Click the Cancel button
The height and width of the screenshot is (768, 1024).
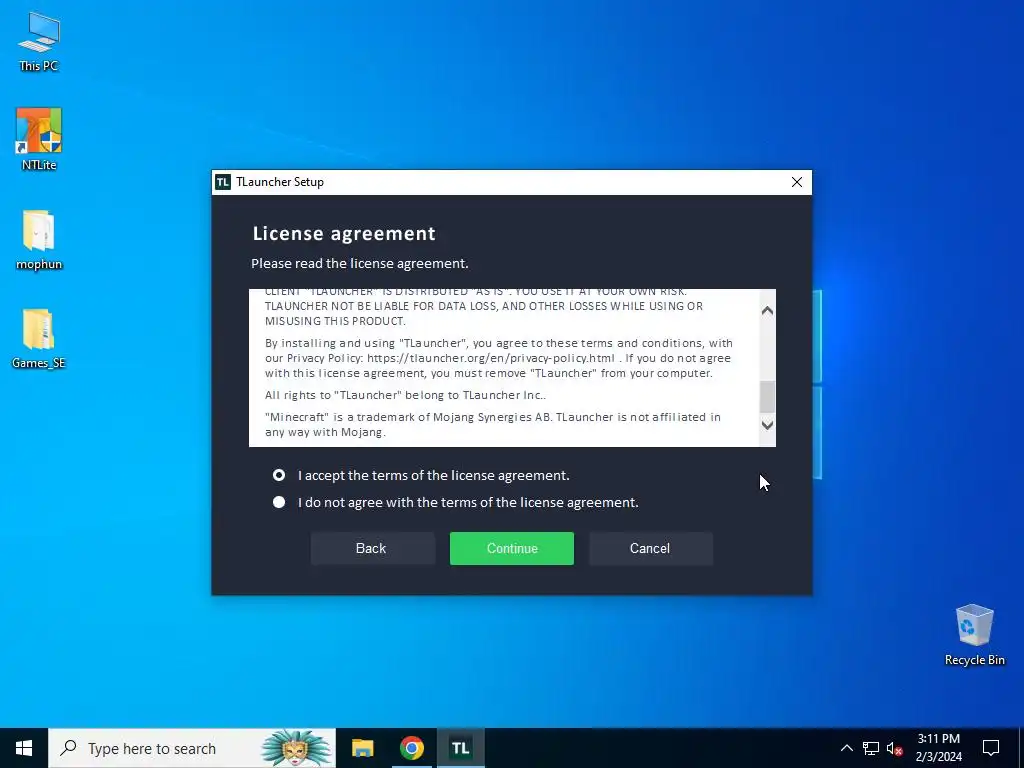click(x=650, y=549)
